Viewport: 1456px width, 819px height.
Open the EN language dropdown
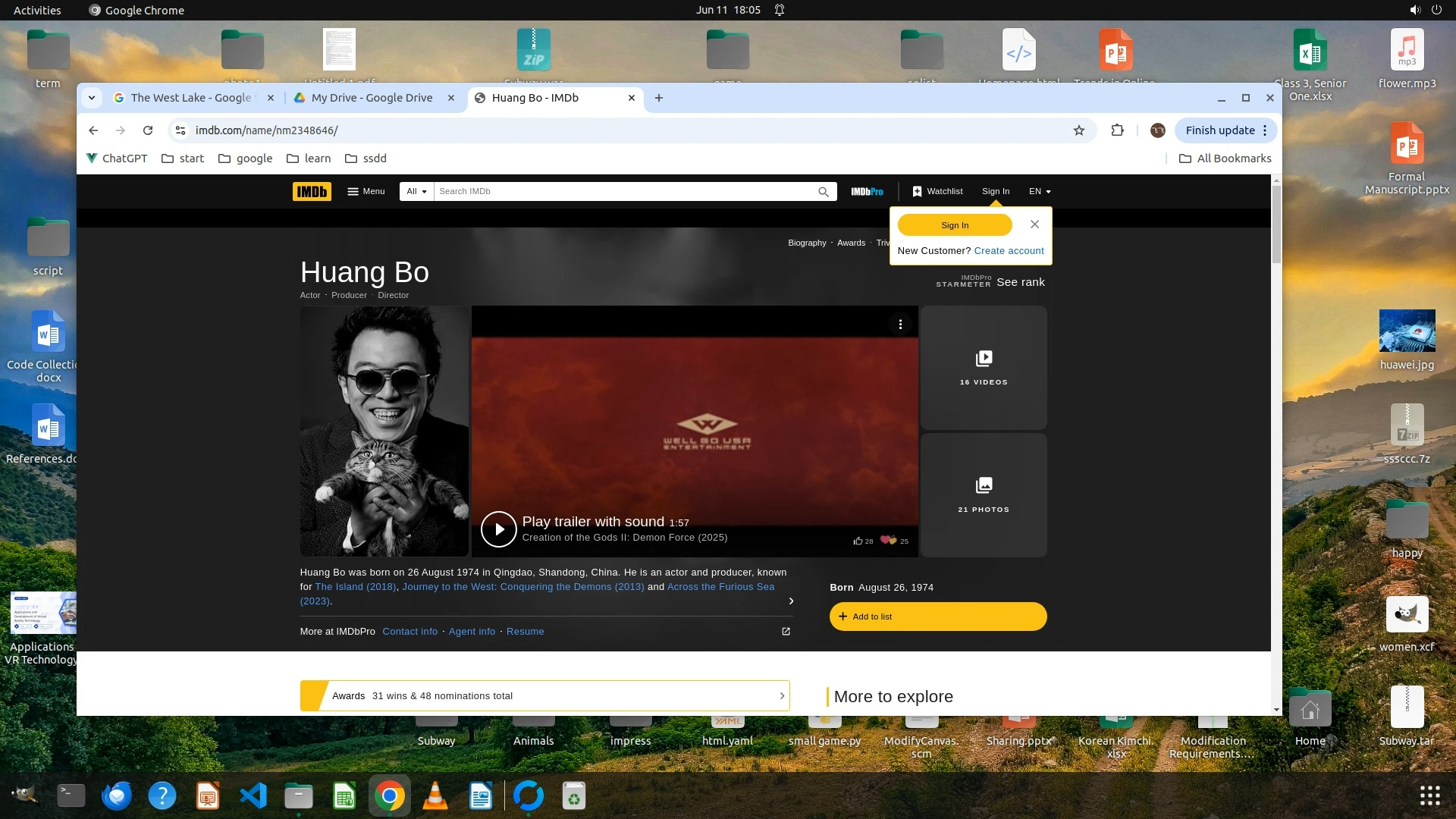(x=1040, y=191)
